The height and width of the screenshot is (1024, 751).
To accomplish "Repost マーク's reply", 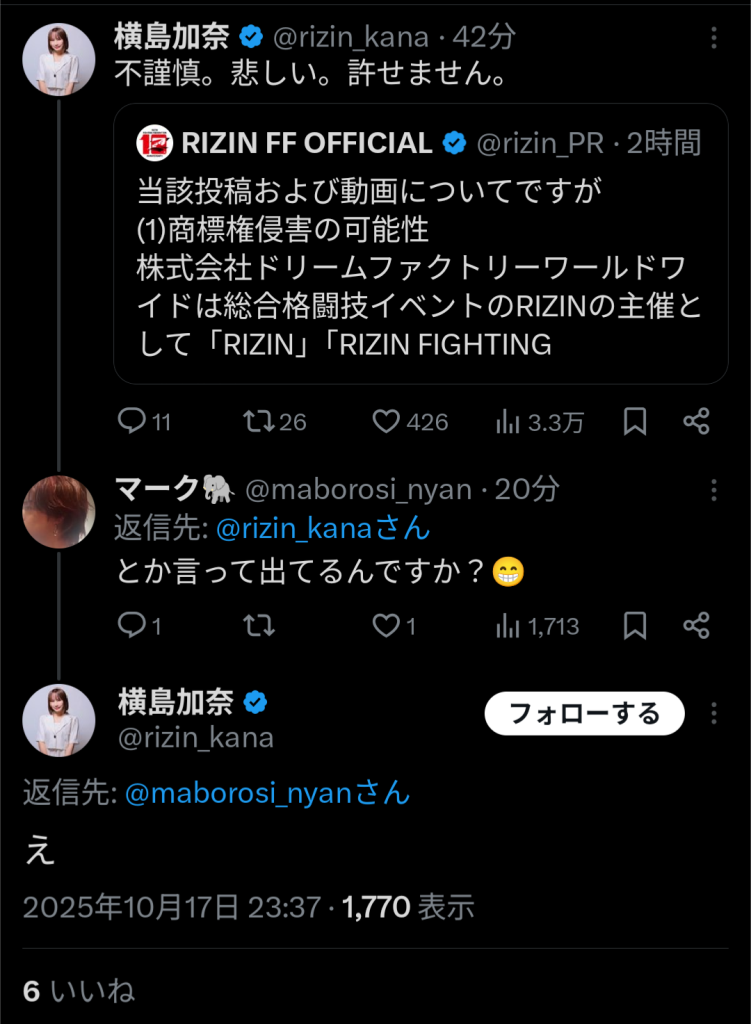I will click(x=260, y=626).
